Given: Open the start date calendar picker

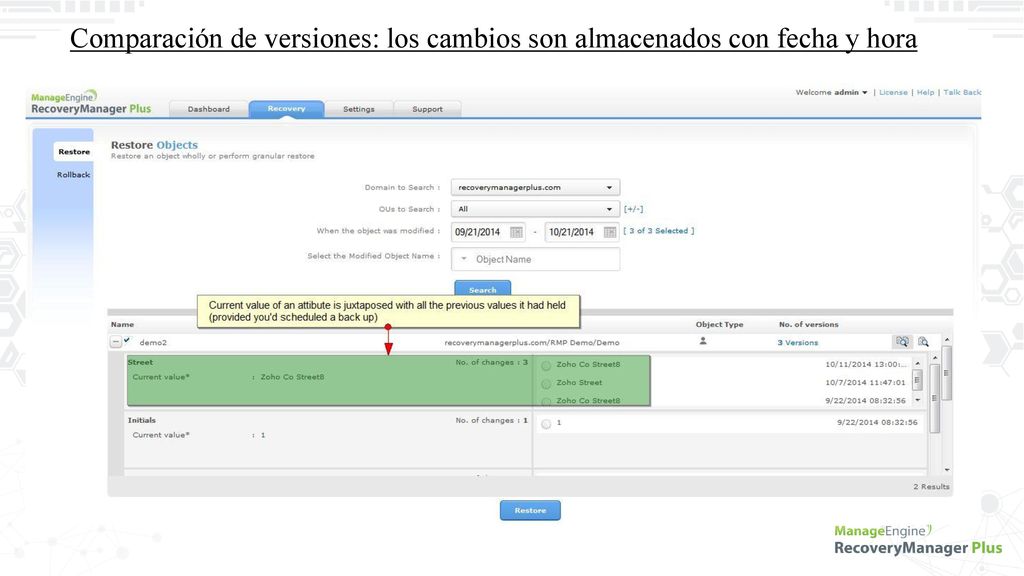Looking at the screenshot, I should (516, 232).
